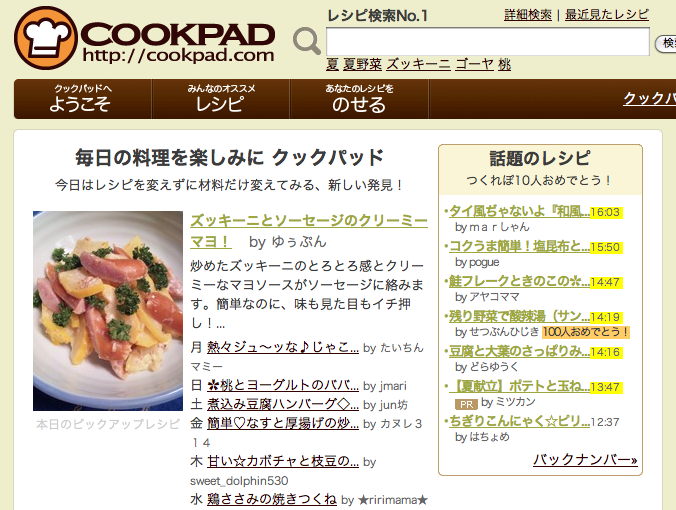Focus the recipe search input box
The width and height of the screenshot is (676, 510).
click(x=488, y=41)
